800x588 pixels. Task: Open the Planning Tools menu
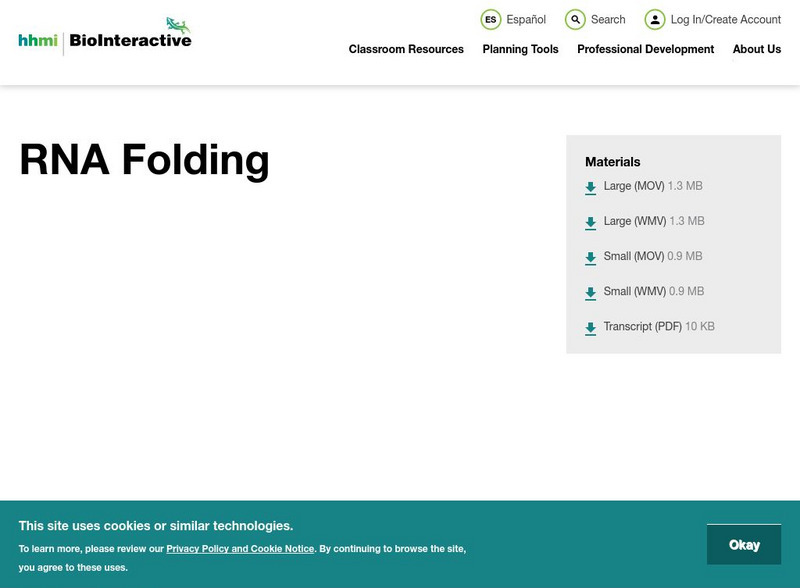click(x=519, y=49)
